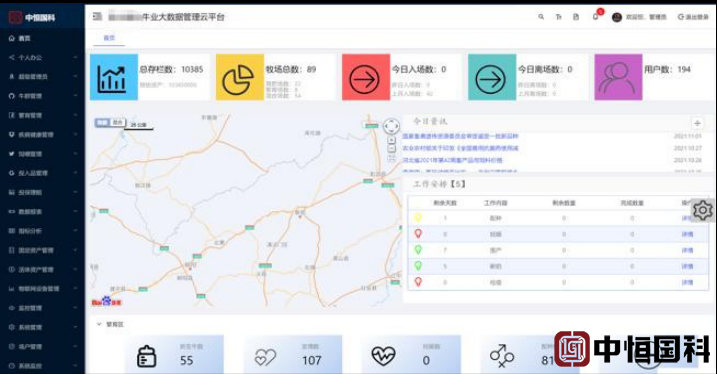
Task: Click the search magnifier icon in header
Action: tap(541, 17)
